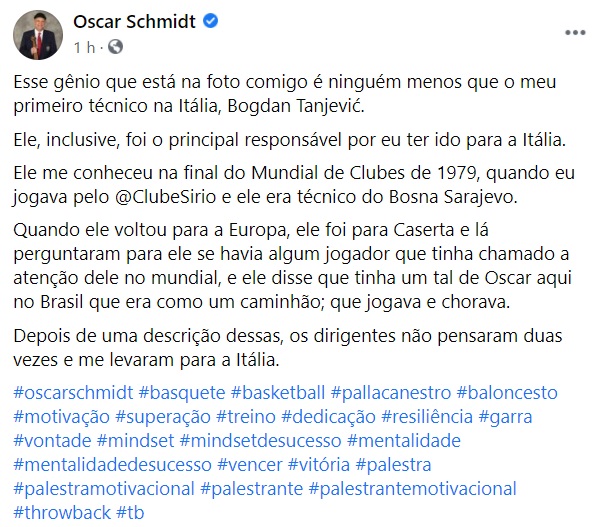This screenshot has width=616, height=527.
Task: Click the #palestramotivacional hashtag
Action: (103, 489)
